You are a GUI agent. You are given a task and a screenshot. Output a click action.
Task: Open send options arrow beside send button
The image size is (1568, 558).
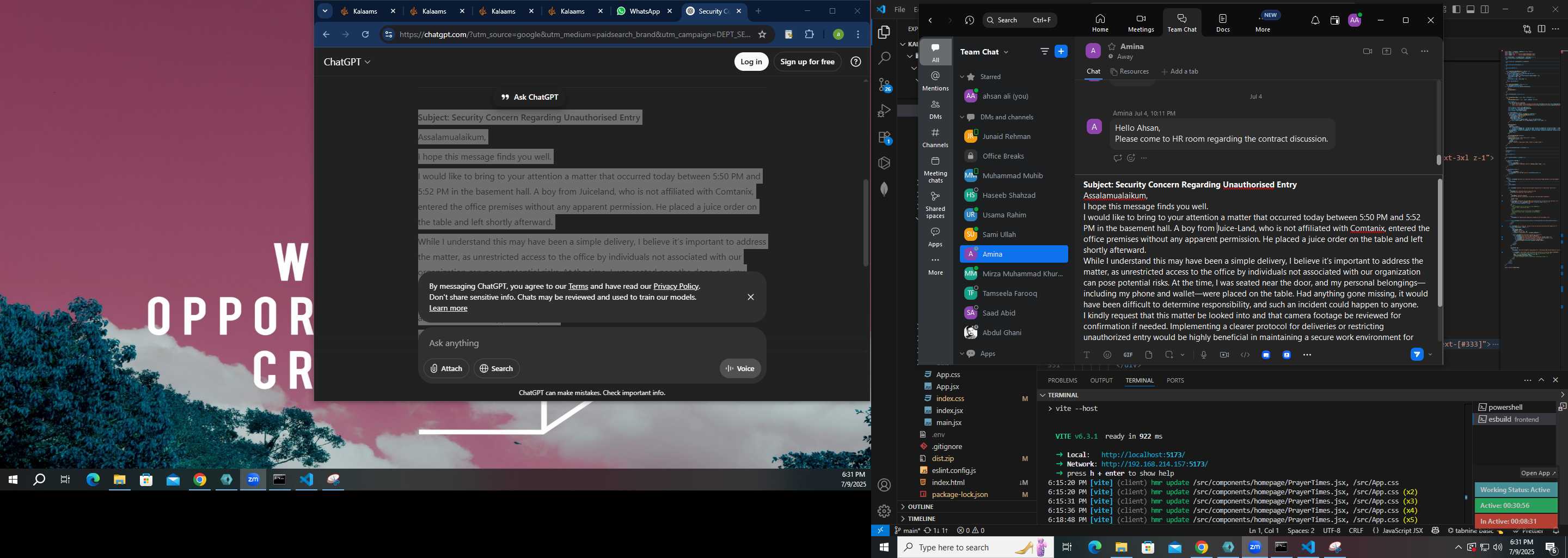(x=1430, y=355)
